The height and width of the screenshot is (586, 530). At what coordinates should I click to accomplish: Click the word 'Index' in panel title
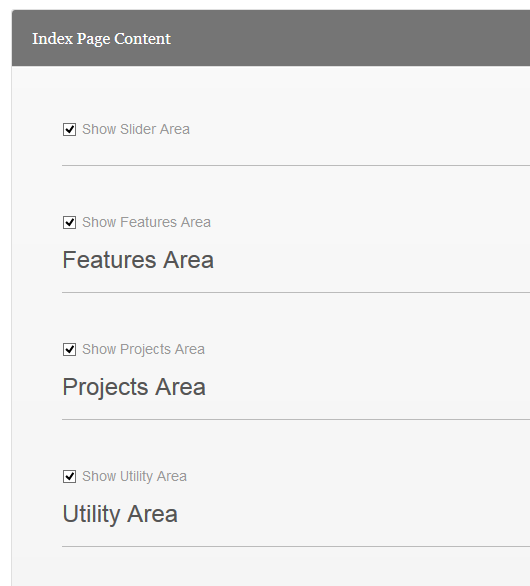(x=52, y=38)
